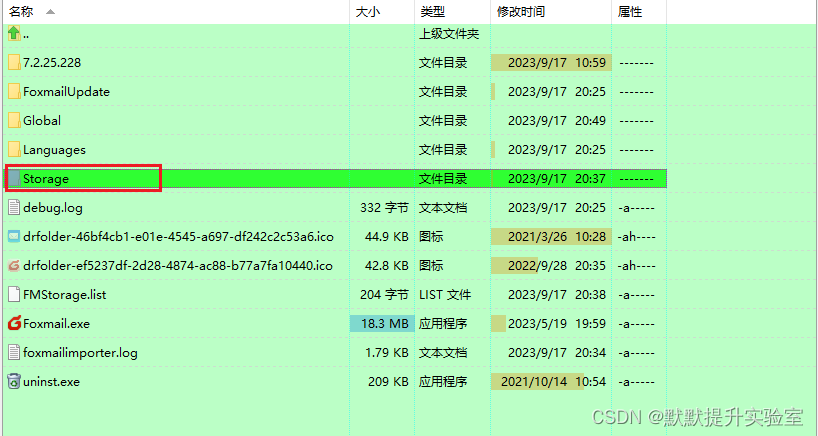
Task: Select the Global folder name
Action: click(42, 120)
